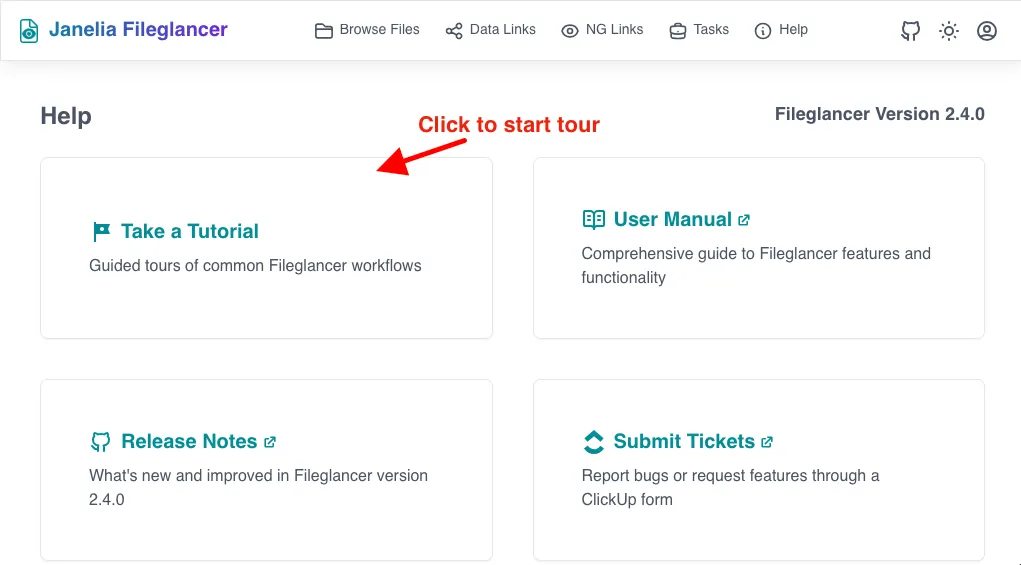Click the external link icon after Release Notes

[x=270, y=442]
